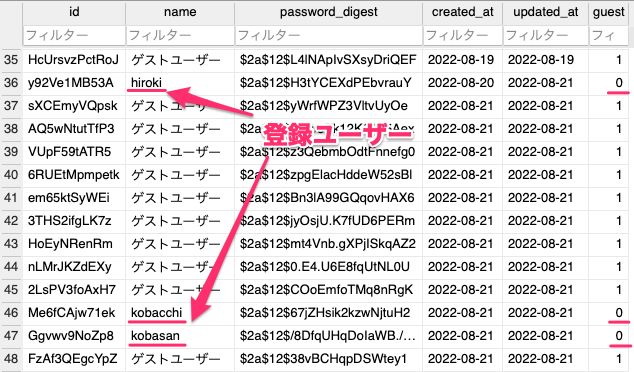Select ゲストユーザー name in row 48
Viewport: 634px width, 372px height.
(x=180, y=359)
